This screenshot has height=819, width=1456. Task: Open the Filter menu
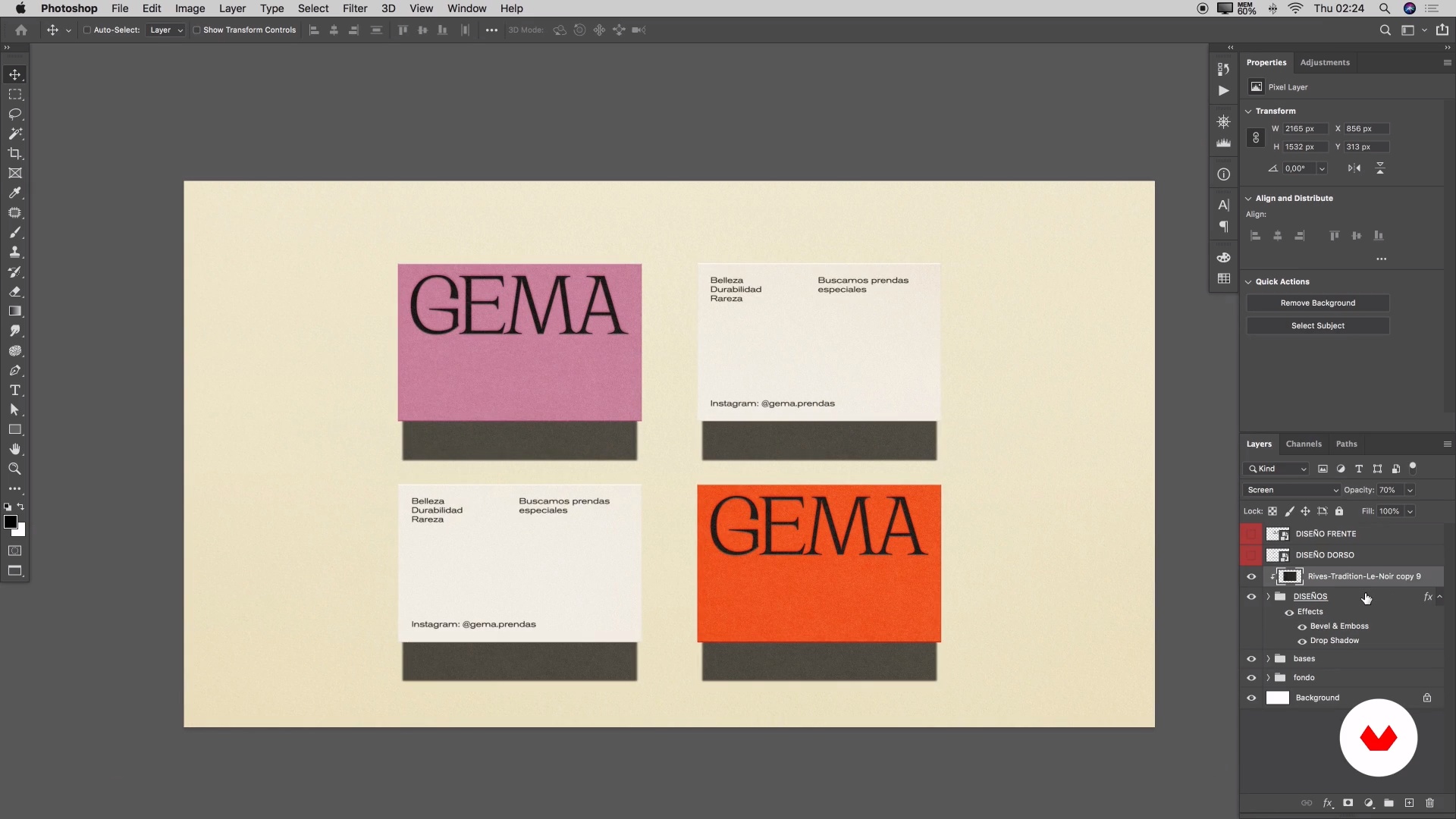pyautogui.click(x=355, y=8)
